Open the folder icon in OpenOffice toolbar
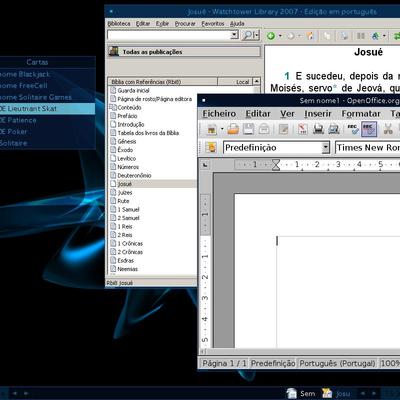The image size is (400, 400). 233,129
